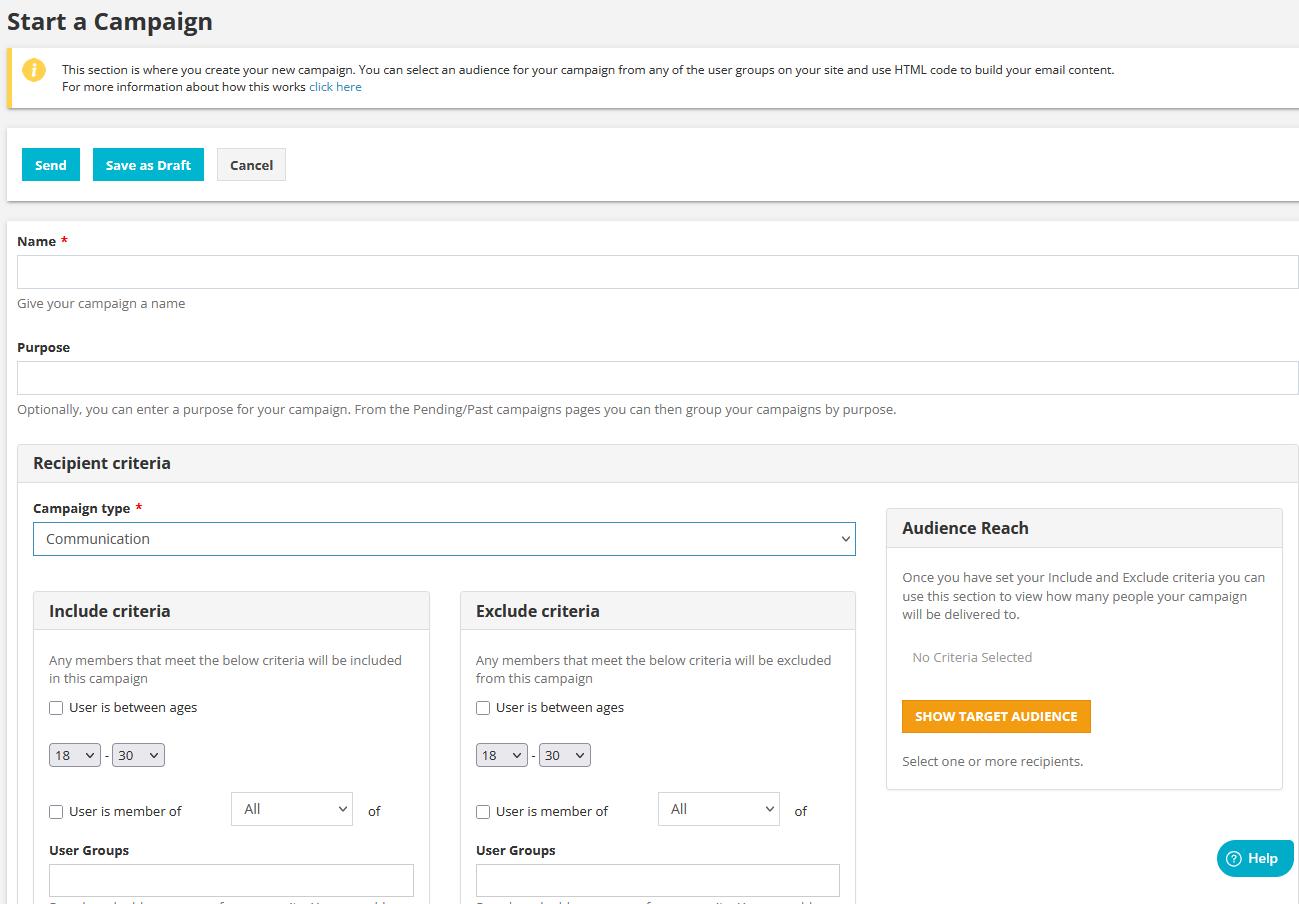This screenshot has width=1299, height=904.
Task: Enable include criteria age range checkbox
Action: point(56,708)
